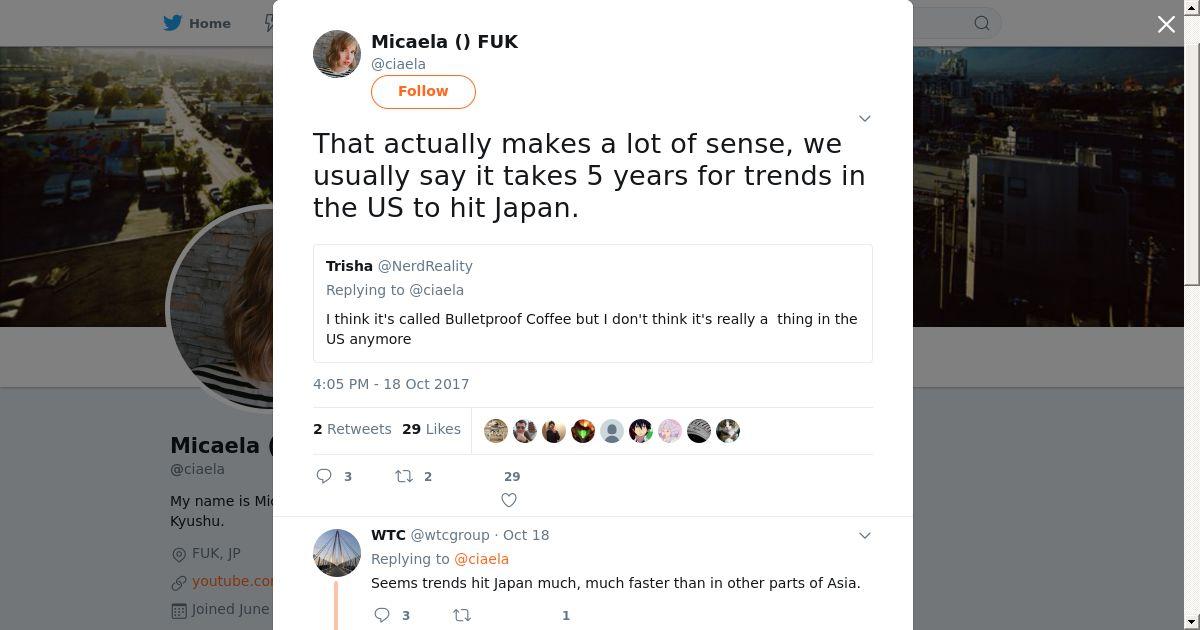View the 29 Likes list

coord(431,429)
